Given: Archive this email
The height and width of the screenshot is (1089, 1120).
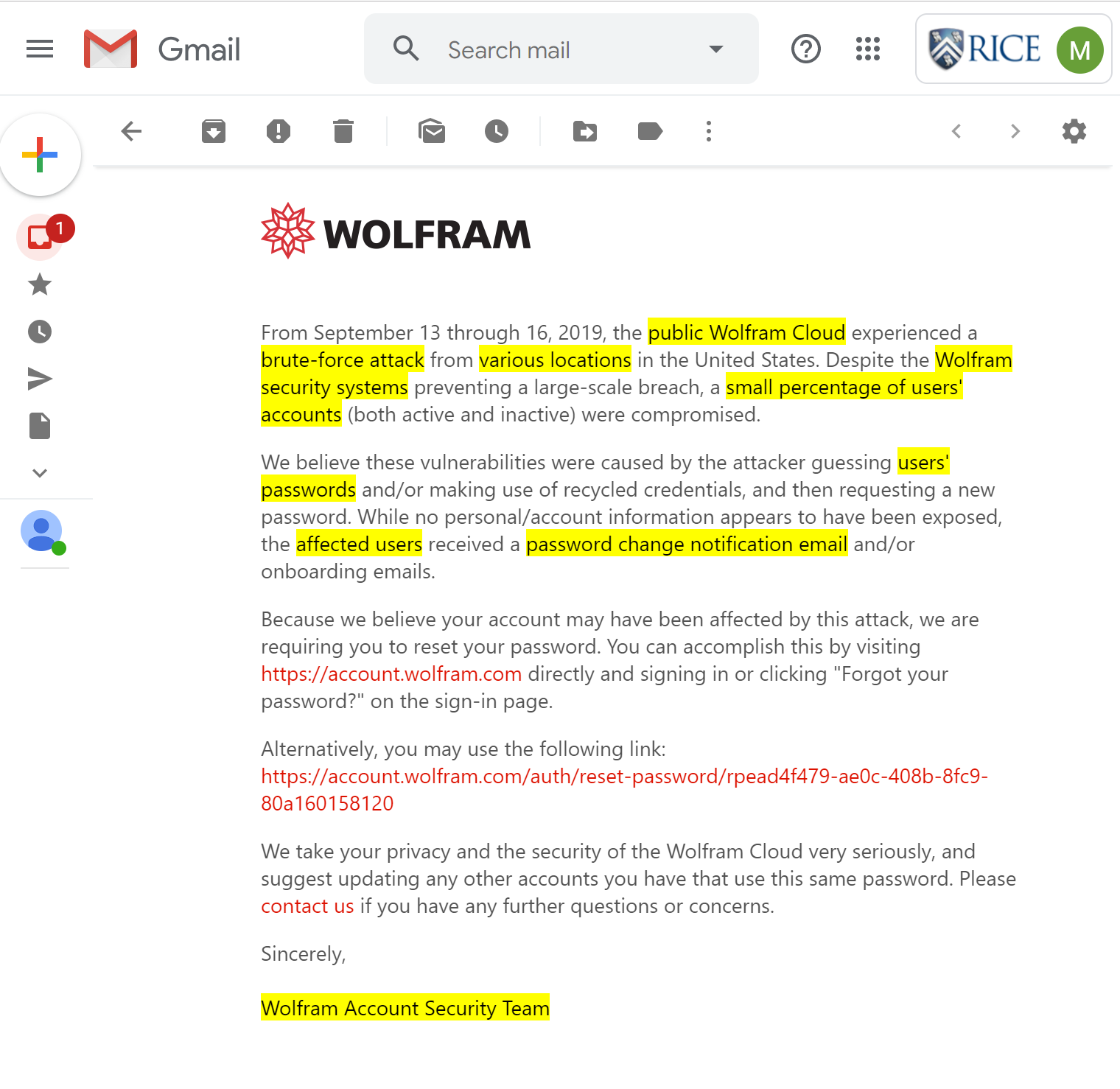Looking at the screenshot, I should [214, 131].
